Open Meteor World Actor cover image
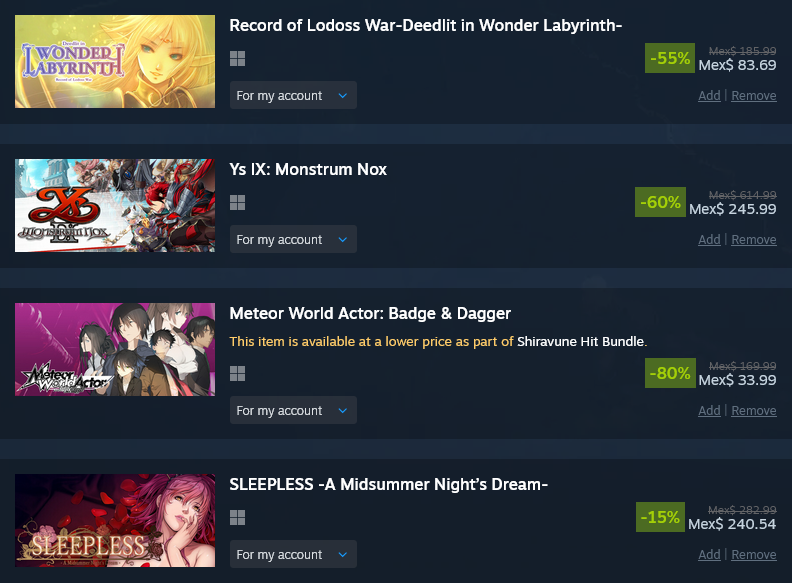This screenshot has width=792, height=583. click(115, 349)
